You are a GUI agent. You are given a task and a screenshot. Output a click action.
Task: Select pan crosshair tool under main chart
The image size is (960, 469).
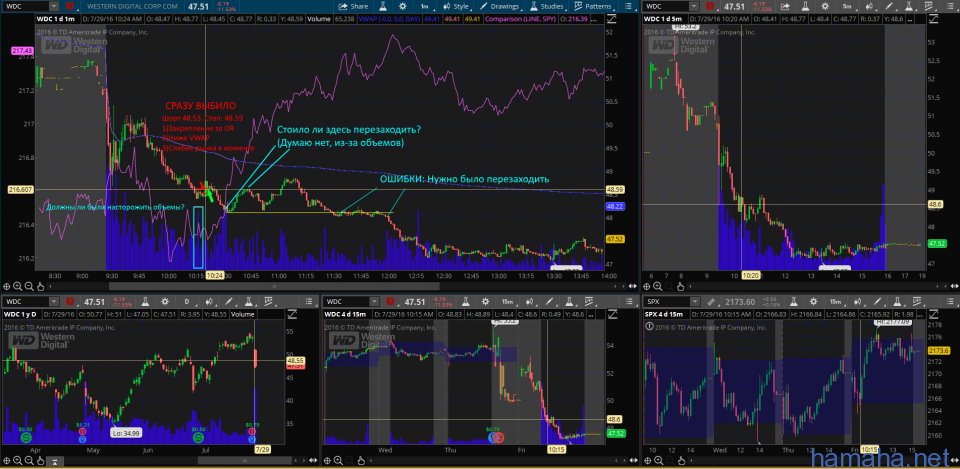pyautogui.click(x=7, y=286)
